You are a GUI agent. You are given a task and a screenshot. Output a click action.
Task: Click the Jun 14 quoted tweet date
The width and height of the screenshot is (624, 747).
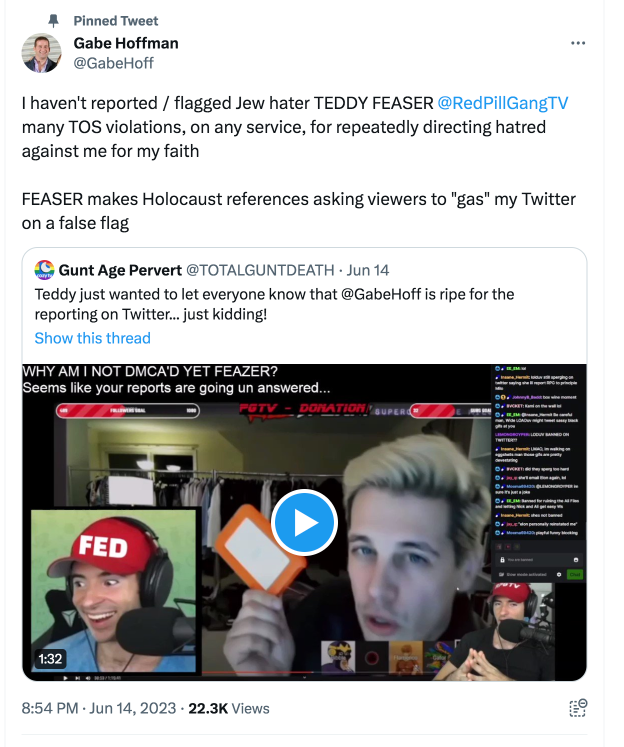pos(368,270)
